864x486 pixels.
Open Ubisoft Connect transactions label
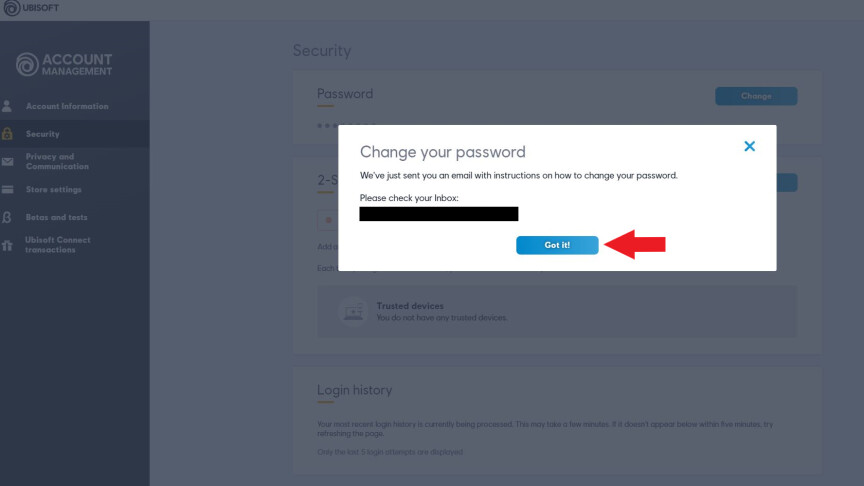58,245
